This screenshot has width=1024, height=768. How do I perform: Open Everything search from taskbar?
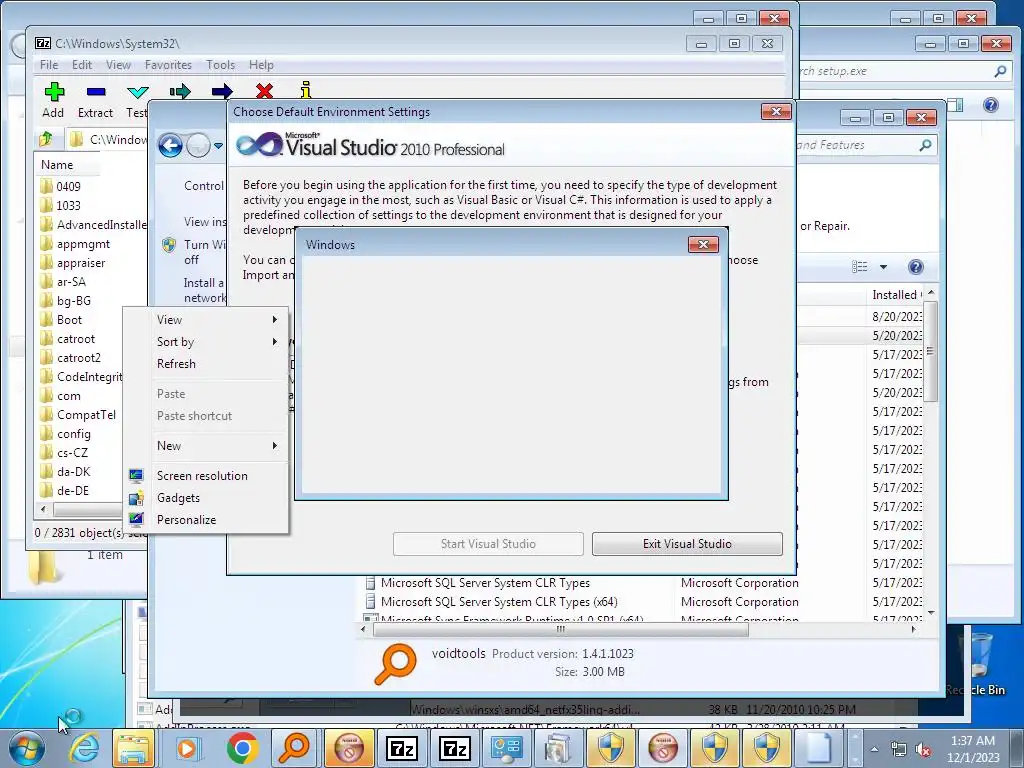click(x=295, y=748)
